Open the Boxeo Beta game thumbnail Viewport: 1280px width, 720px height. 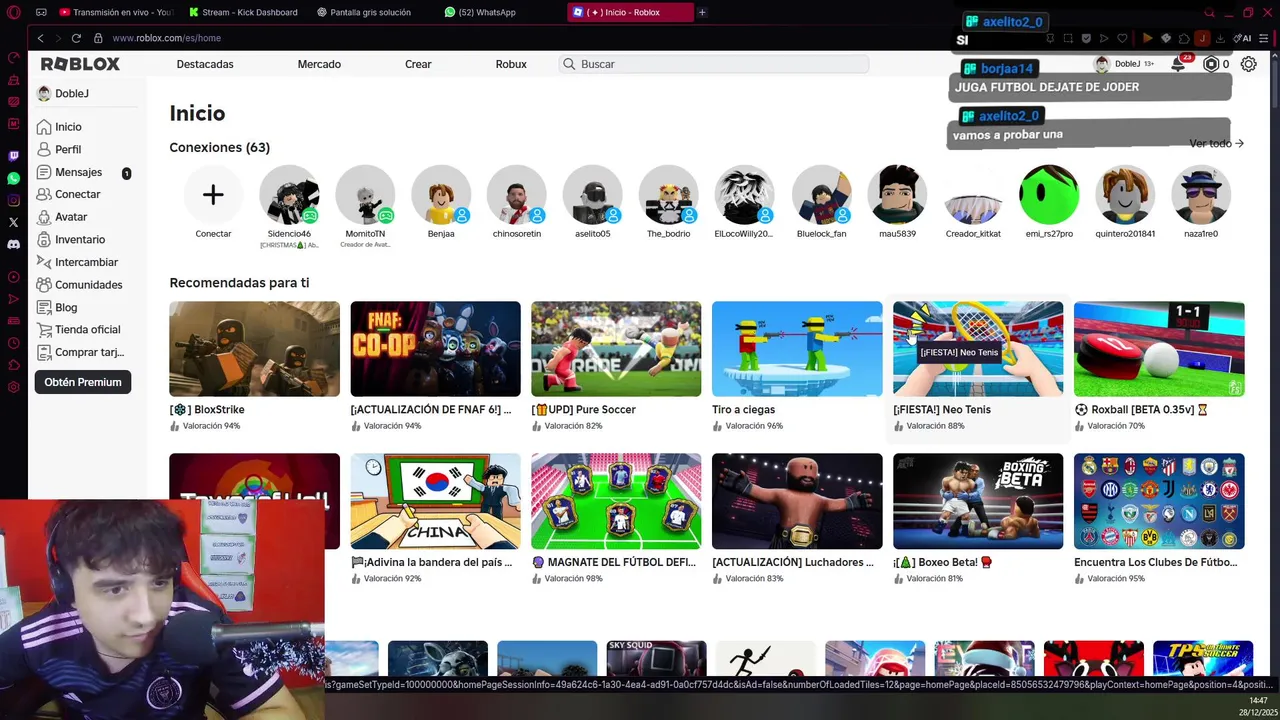(978, 501)
